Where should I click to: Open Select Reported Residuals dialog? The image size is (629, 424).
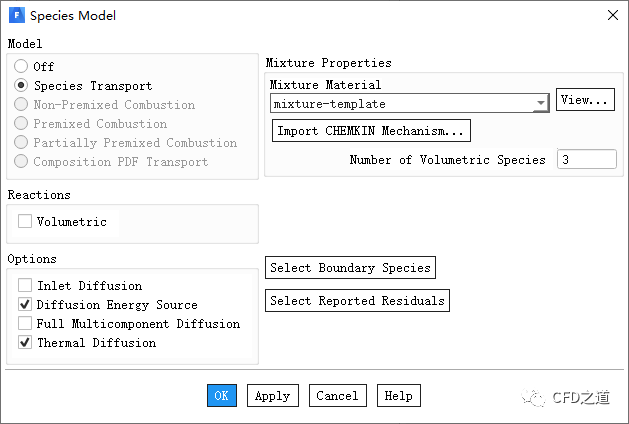357,301
